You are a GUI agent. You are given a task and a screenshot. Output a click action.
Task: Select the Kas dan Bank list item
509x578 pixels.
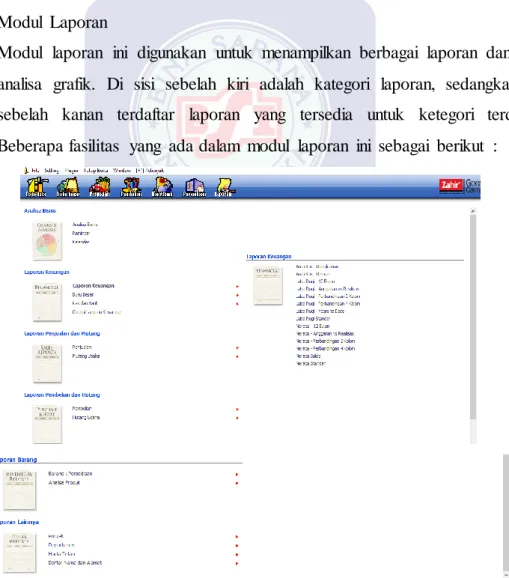coord(85,303)
